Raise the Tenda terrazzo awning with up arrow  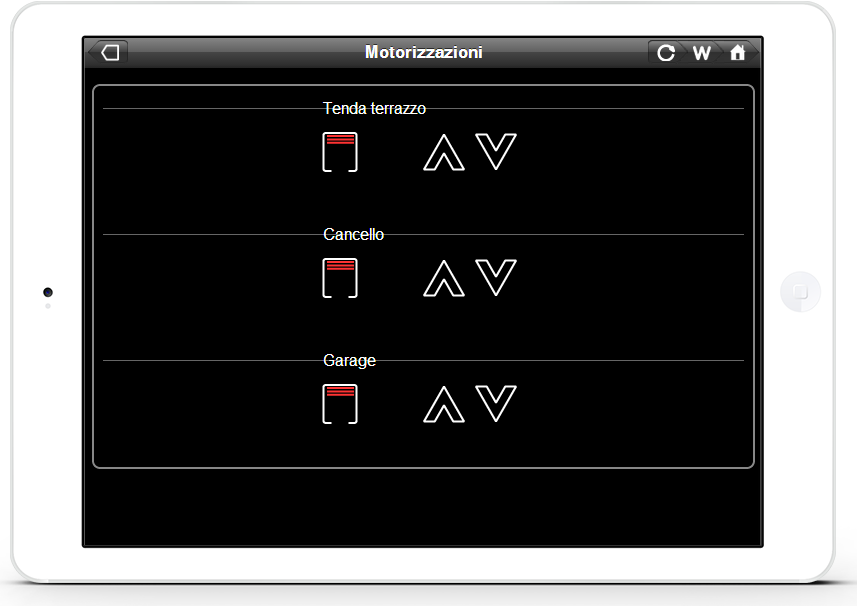pyautogui.click(x=444, y=152)
